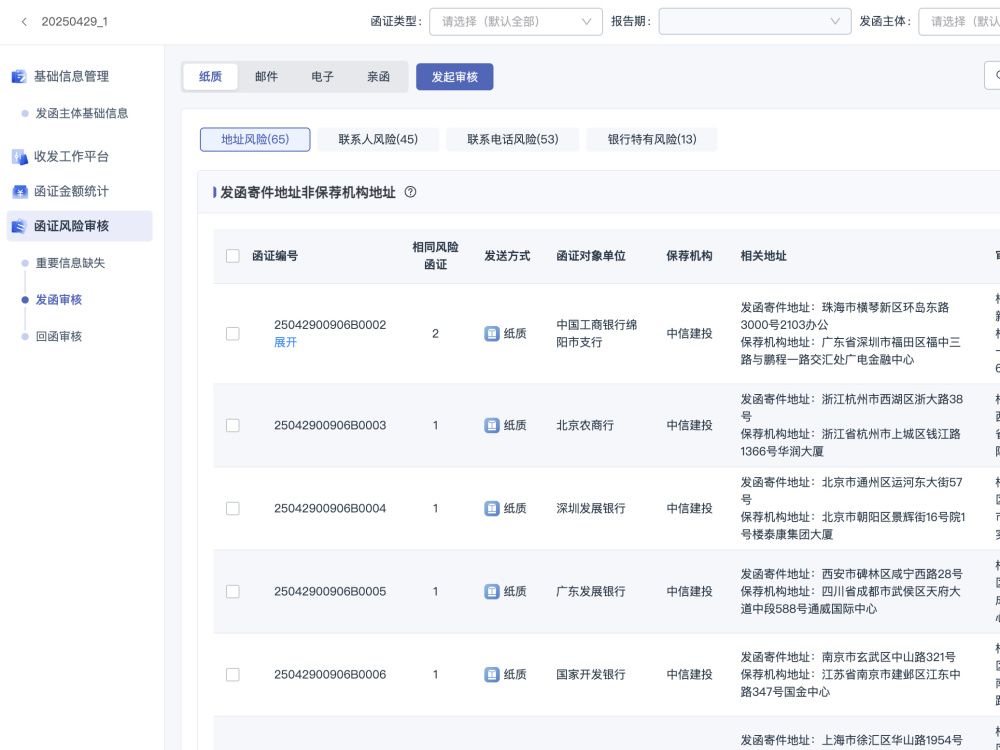Viewport: 1000px width, 750px height.
Task: Click the 发起审核 button
Action: pos(455,77)
